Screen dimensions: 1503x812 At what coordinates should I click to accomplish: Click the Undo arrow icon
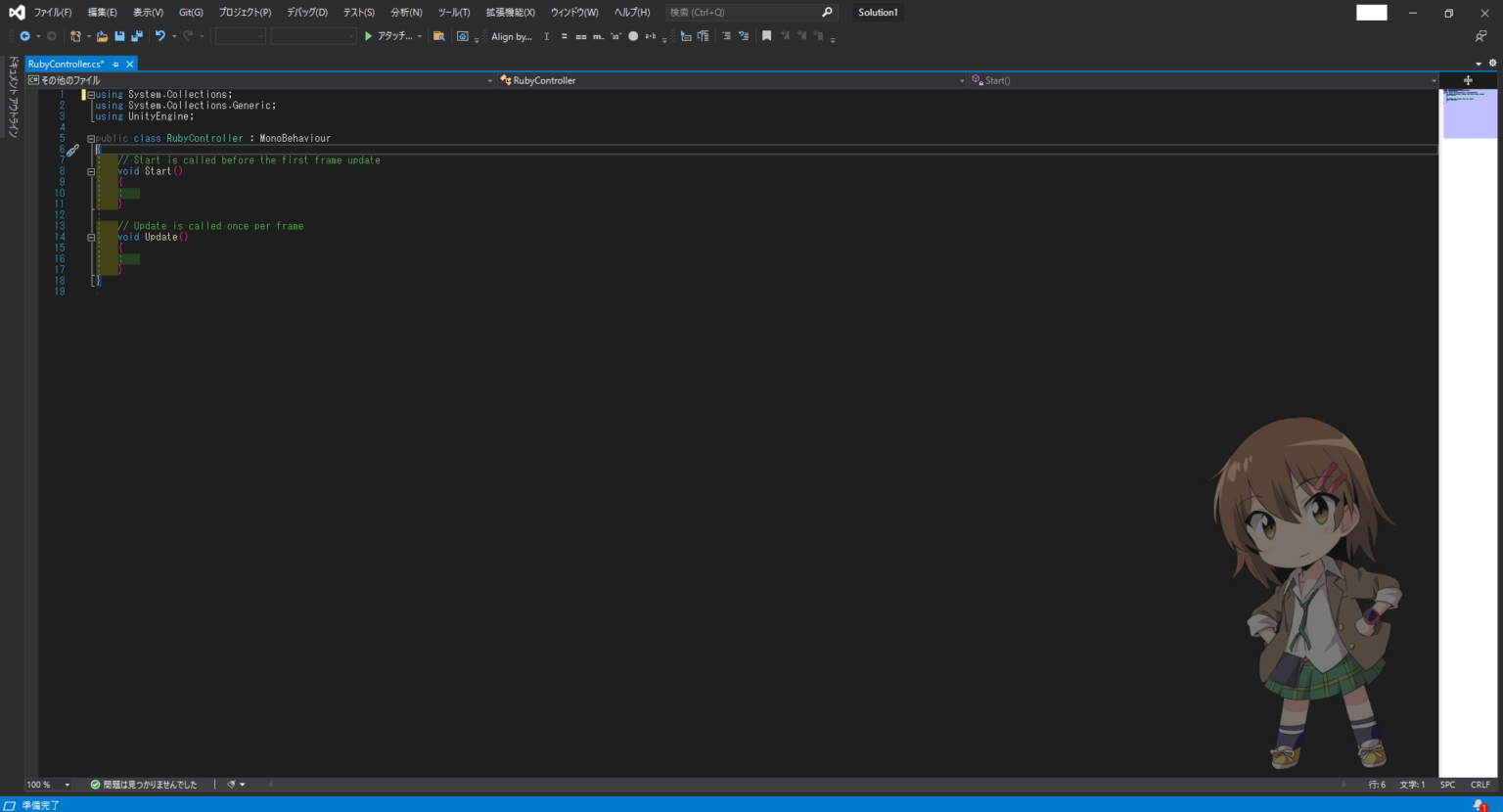click(x=160, y=36)
